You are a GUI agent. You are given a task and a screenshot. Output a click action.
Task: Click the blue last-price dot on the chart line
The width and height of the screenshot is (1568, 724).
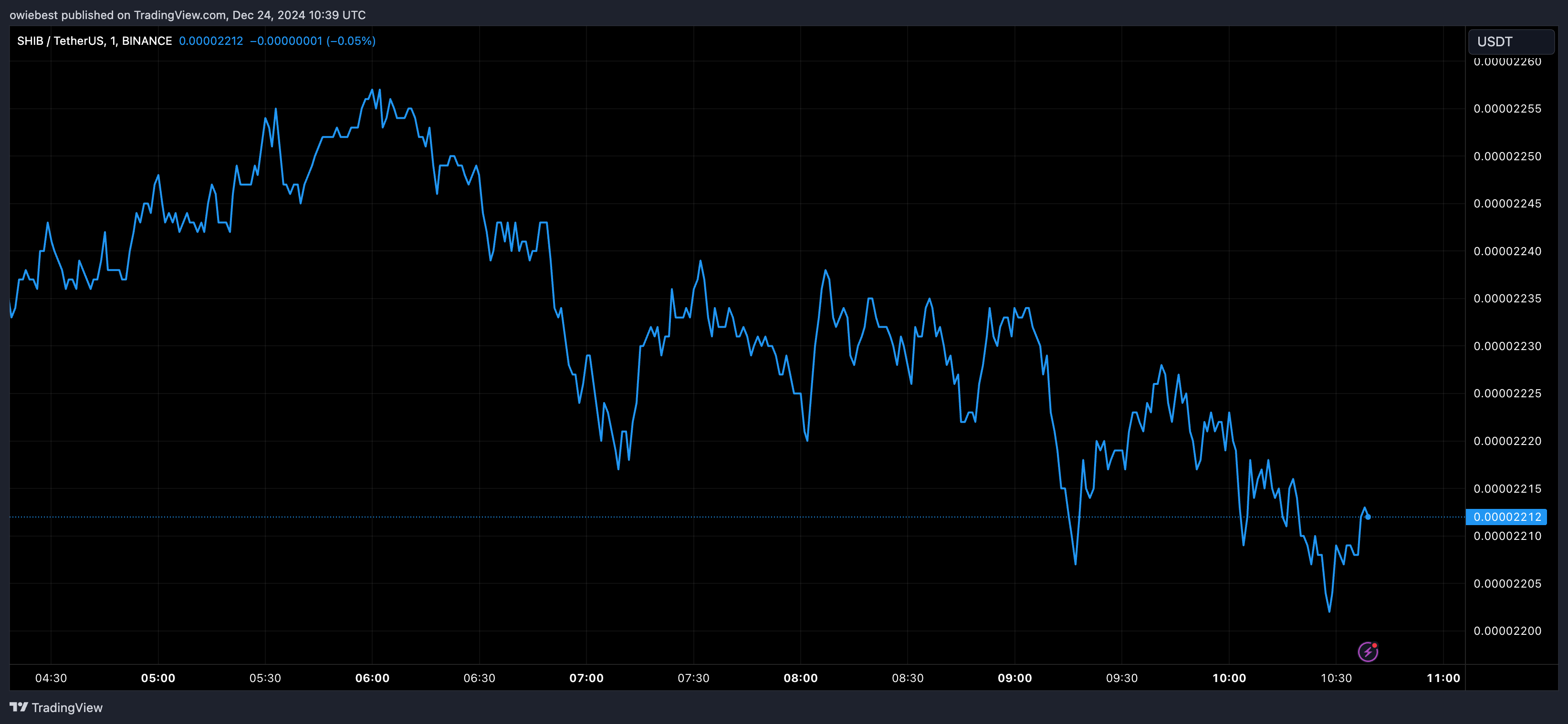point(1368,517)
